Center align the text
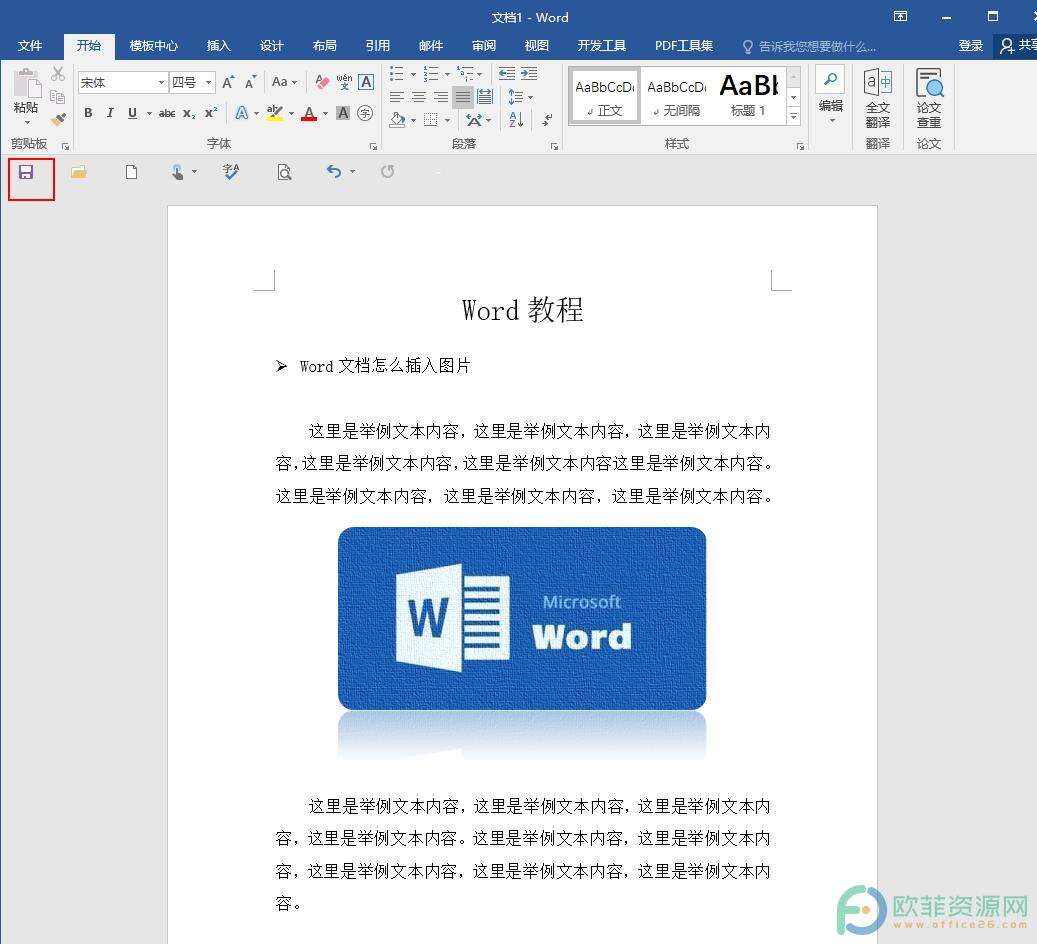1037x944 pixels. point(419,97)
